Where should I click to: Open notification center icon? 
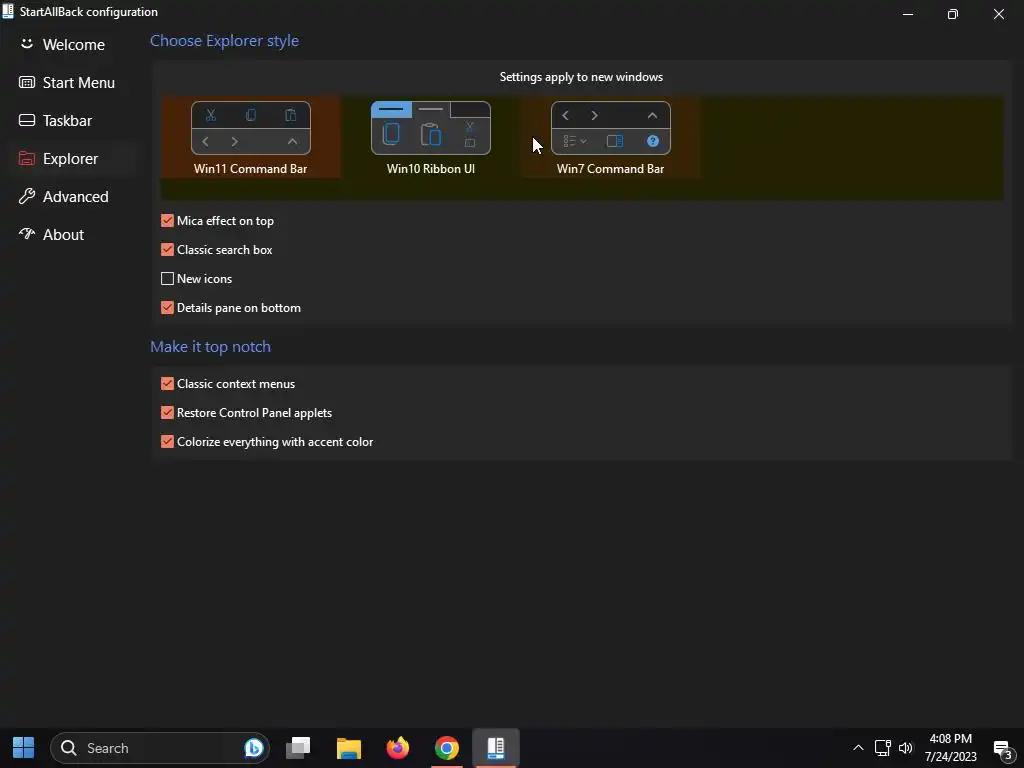click(x=1003, y=750)
